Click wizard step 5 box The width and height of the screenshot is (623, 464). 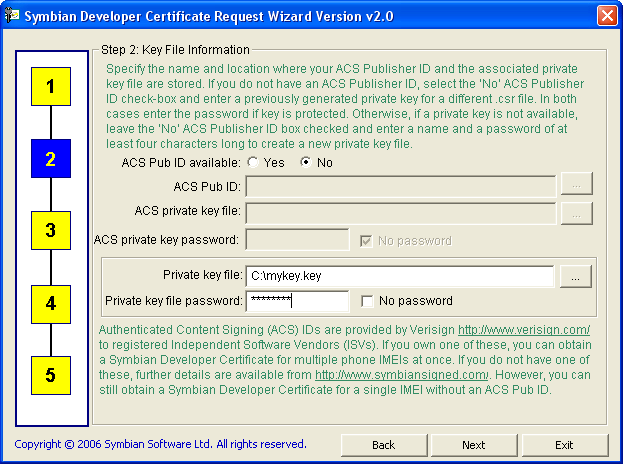click(x=51, y=375)
